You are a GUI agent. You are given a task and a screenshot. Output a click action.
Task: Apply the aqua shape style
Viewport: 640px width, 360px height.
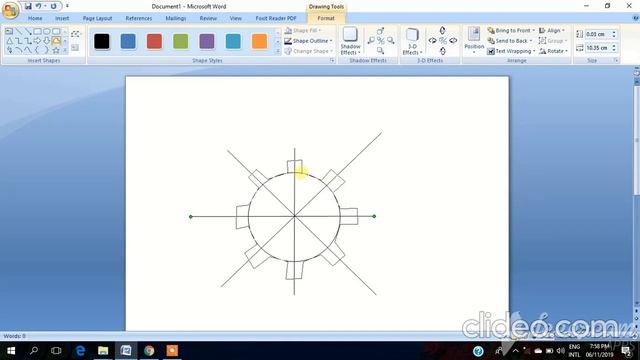tap(233, 41)
